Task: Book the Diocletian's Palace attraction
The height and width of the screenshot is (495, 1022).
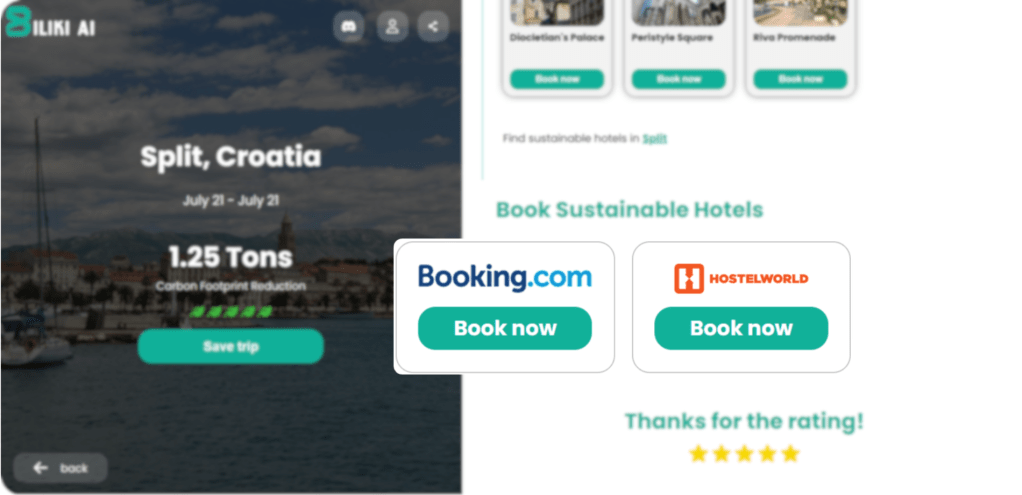Action: click(x=557, y=79)
